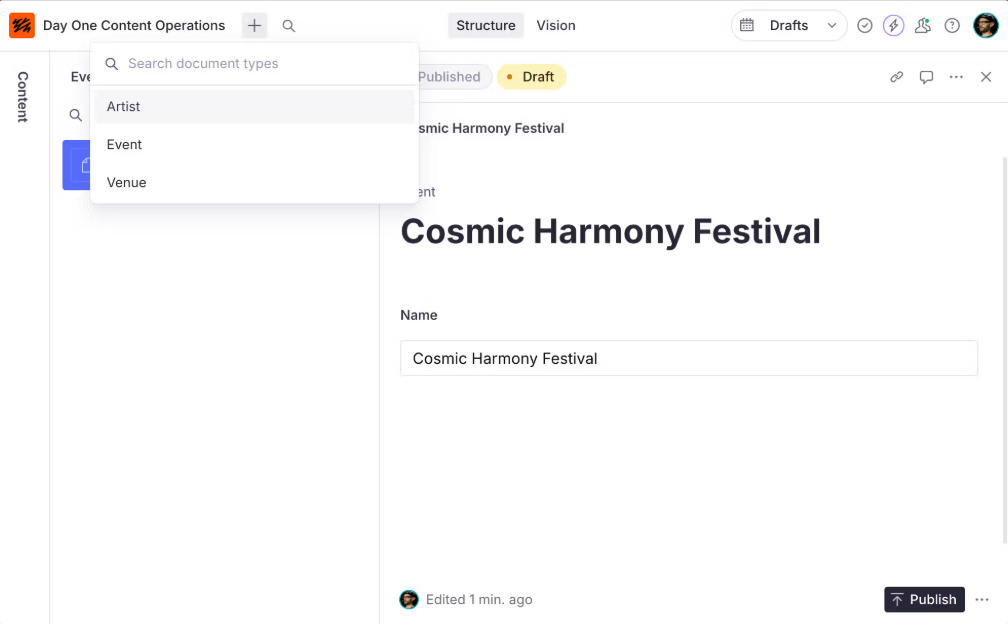1008x624 pixels.
Task: Open the user avatar menu
Action: point(986,26)
